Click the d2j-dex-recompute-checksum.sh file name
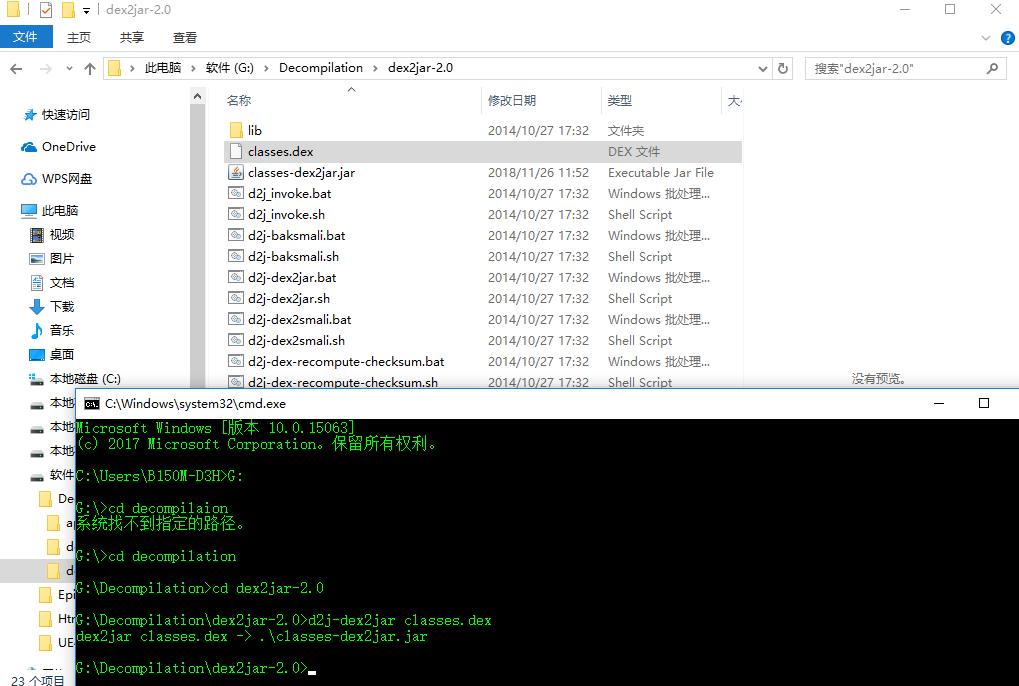The width and height of the screenshot is (1019, 686). (x=342, y=382)
